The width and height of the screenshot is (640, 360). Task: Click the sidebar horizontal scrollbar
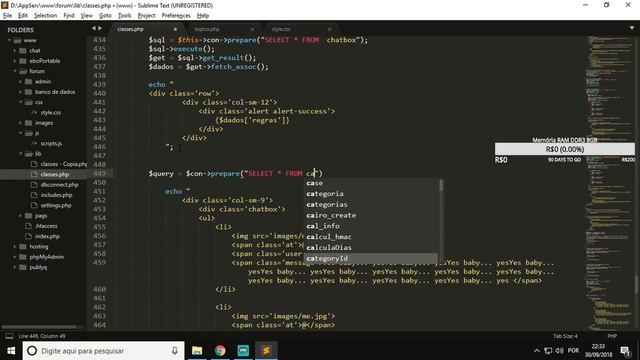point(40,327)
